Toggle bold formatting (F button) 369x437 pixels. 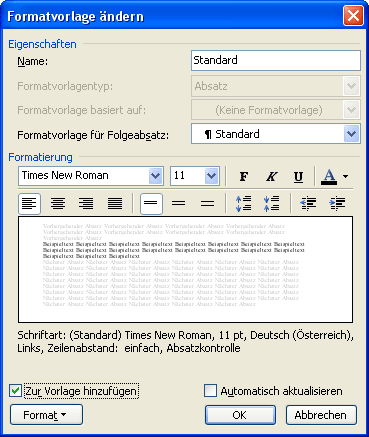[x=244, y=176]
